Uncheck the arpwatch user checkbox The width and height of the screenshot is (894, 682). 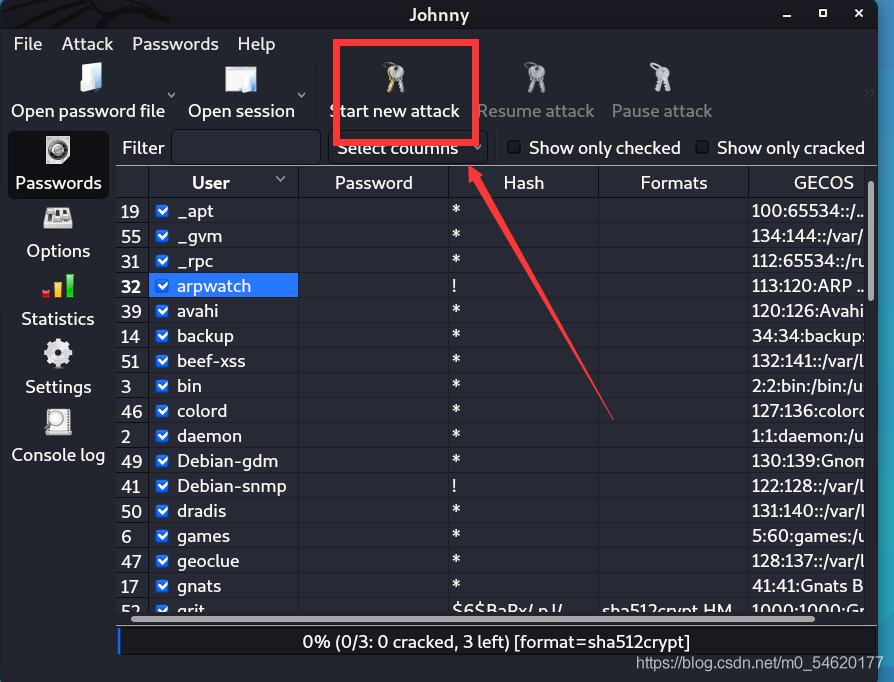point(162,286)
